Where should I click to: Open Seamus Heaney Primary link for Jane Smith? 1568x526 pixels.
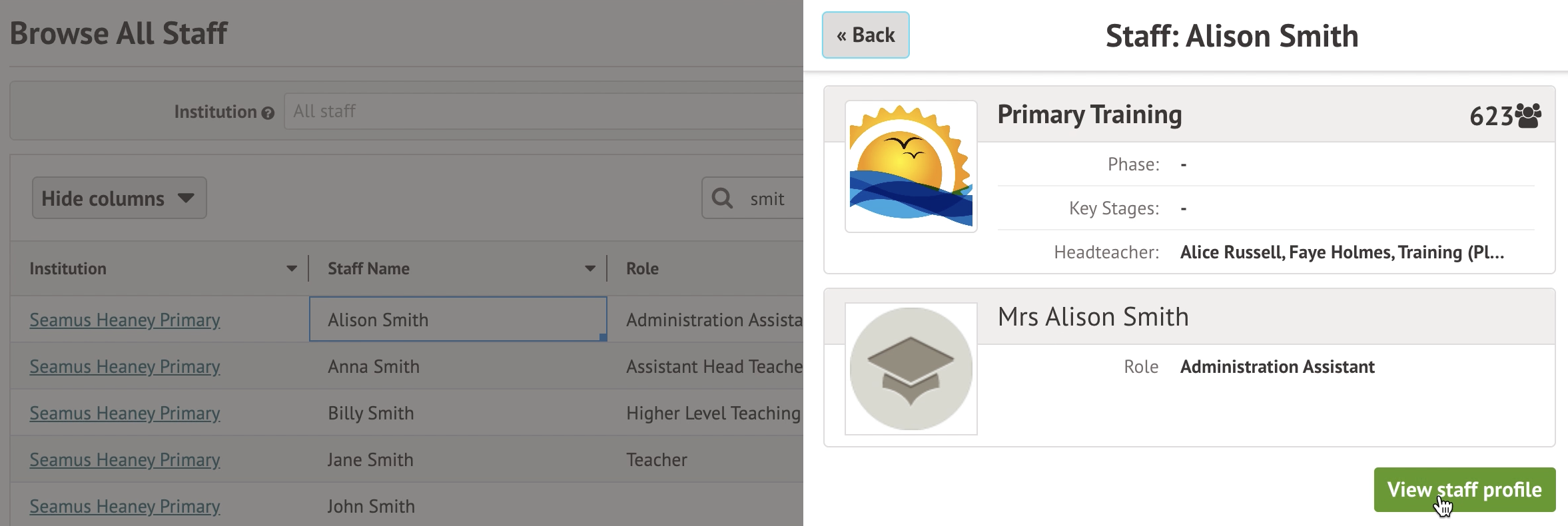click(125, 460)
